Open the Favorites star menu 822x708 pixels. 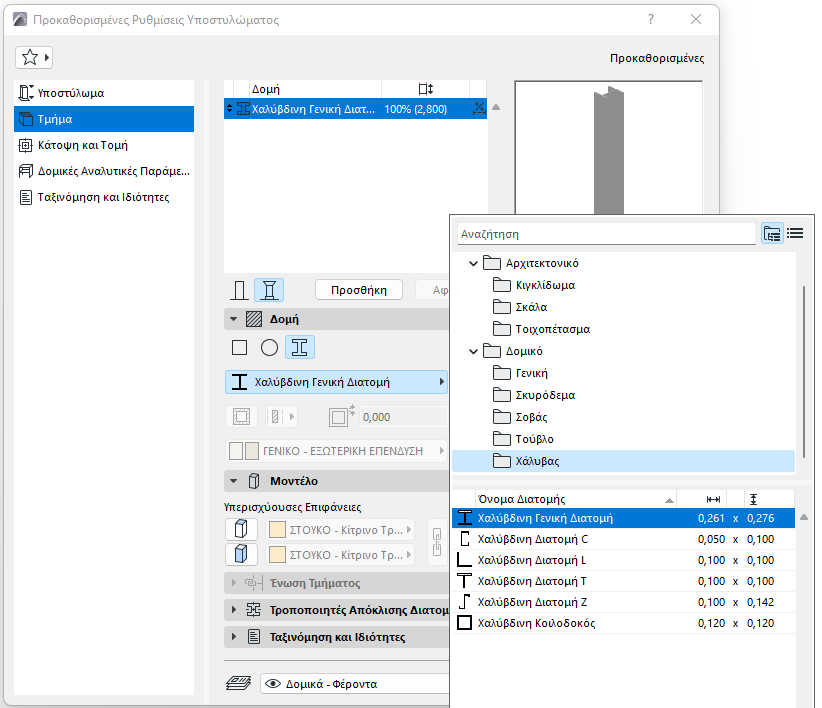(34, 57)
